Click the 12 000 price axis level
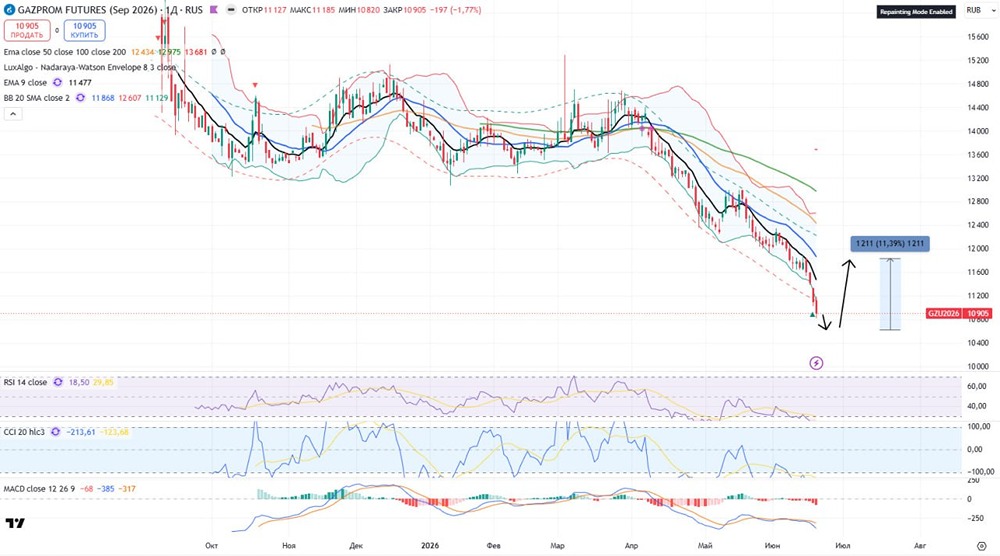 coord(978,249)
